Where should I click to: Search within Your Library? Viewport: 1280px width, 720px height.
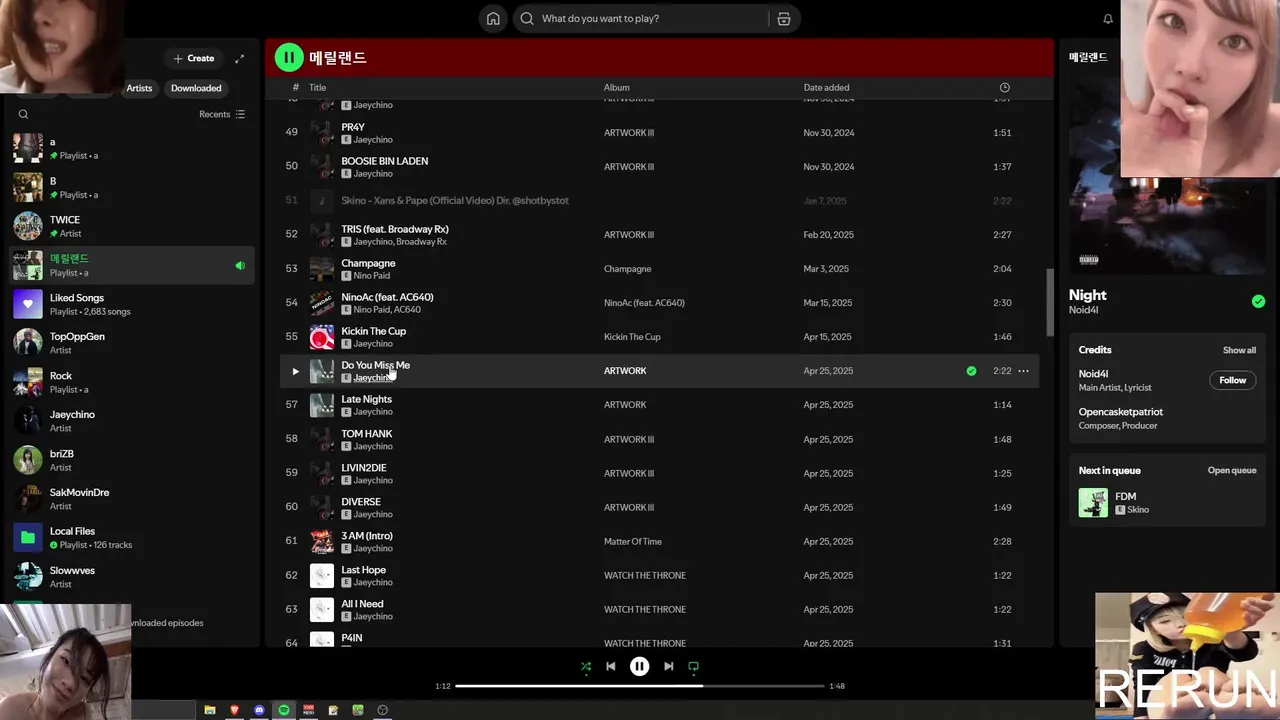24,114
